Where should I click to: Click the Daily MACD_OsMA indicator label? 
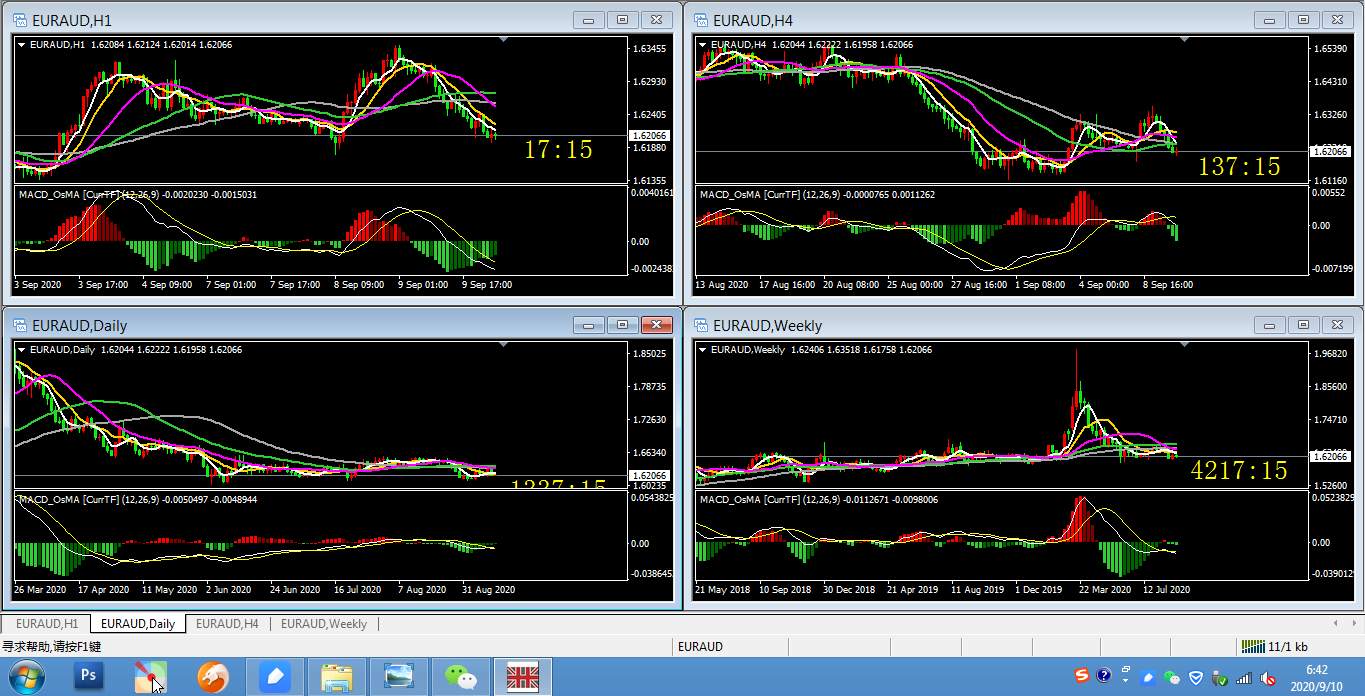point(138,499)
